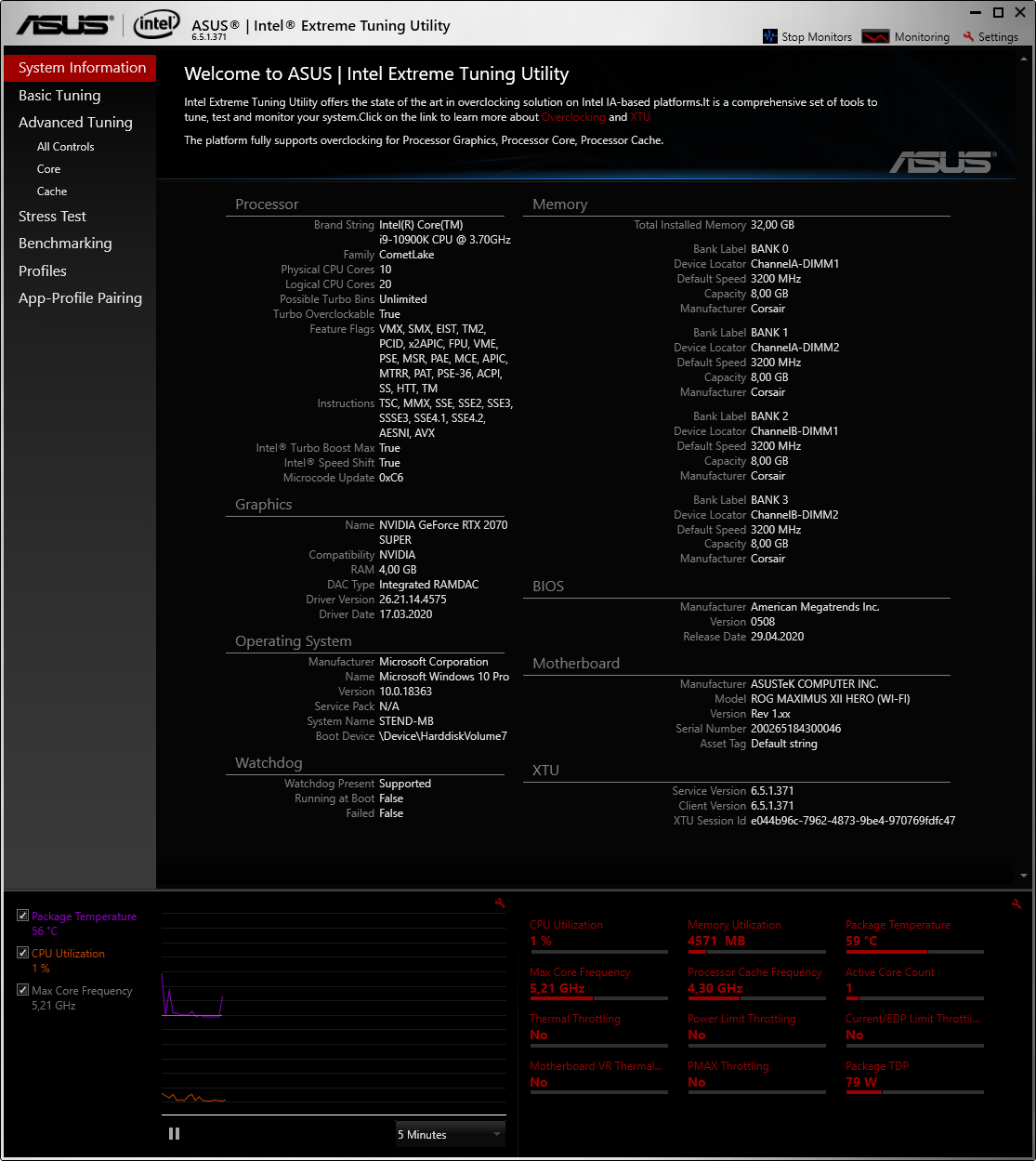Screen dimensions: 1036x1161
Task: Minimize the XTU window
Action: tap(976, 13)
